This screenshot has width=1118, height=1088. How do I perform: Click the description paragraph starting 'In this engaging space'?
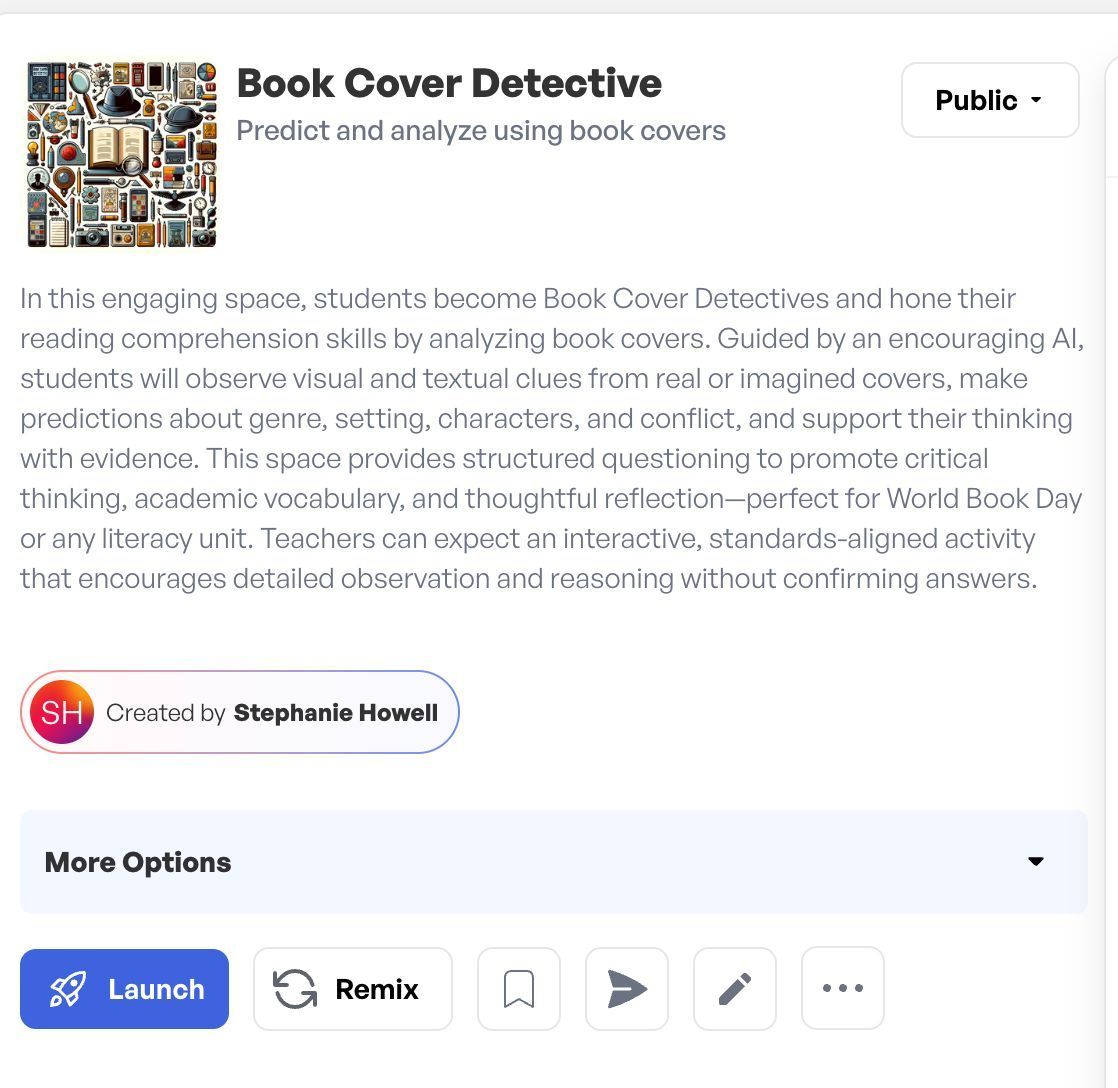click(x=553, y=438)
